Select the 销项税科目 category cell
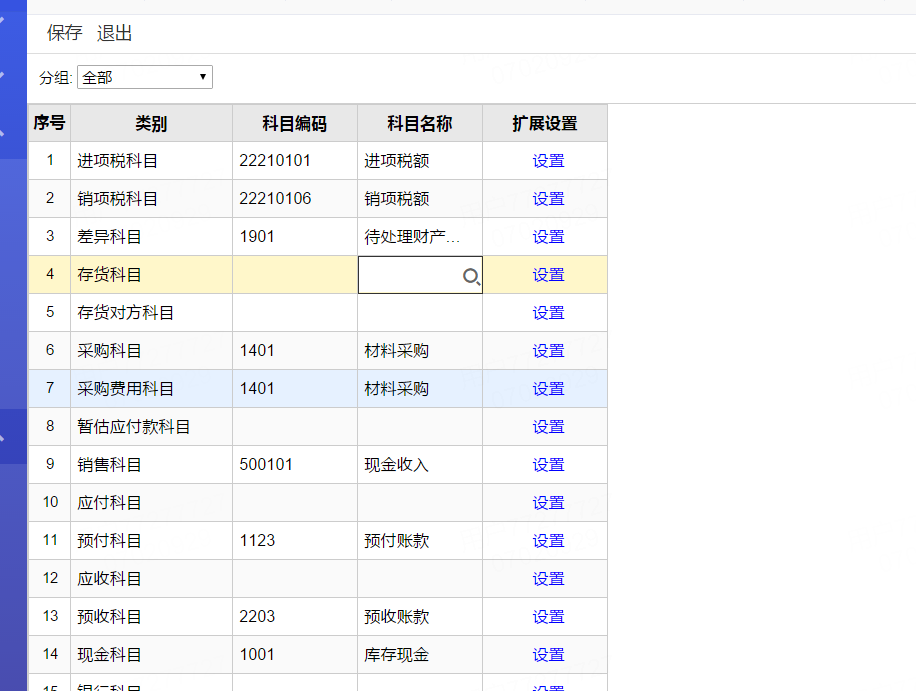916x691 pixels. tap(151, 199)
